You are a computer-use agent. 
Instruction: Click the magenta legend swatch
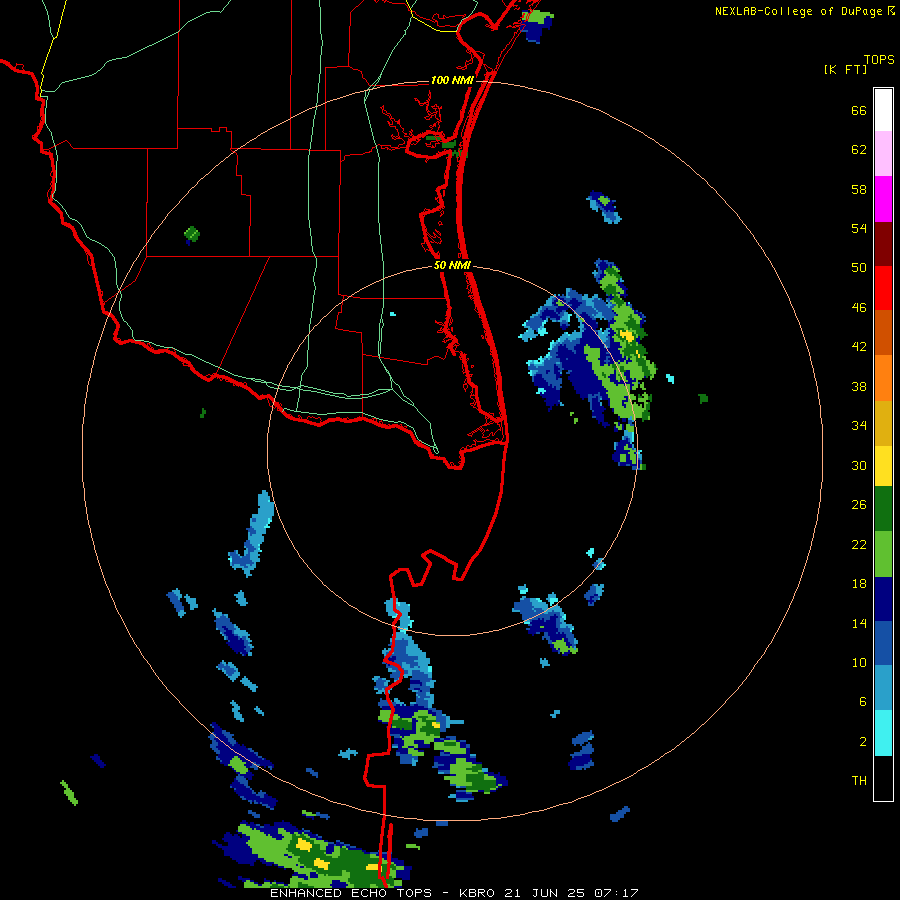[883, 199]
